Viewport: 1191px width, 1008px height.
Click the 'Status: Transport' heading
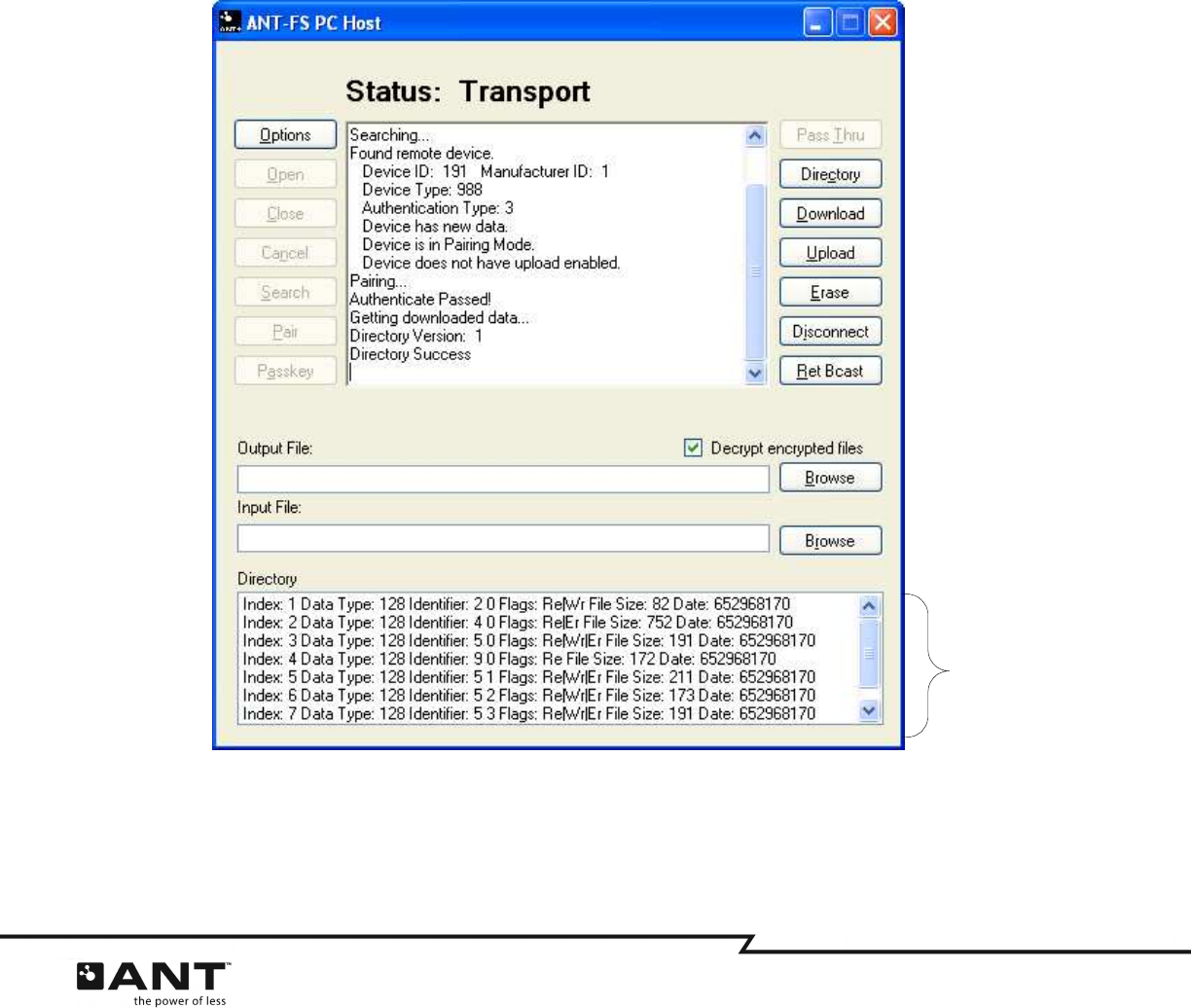(x=468, y=91)
